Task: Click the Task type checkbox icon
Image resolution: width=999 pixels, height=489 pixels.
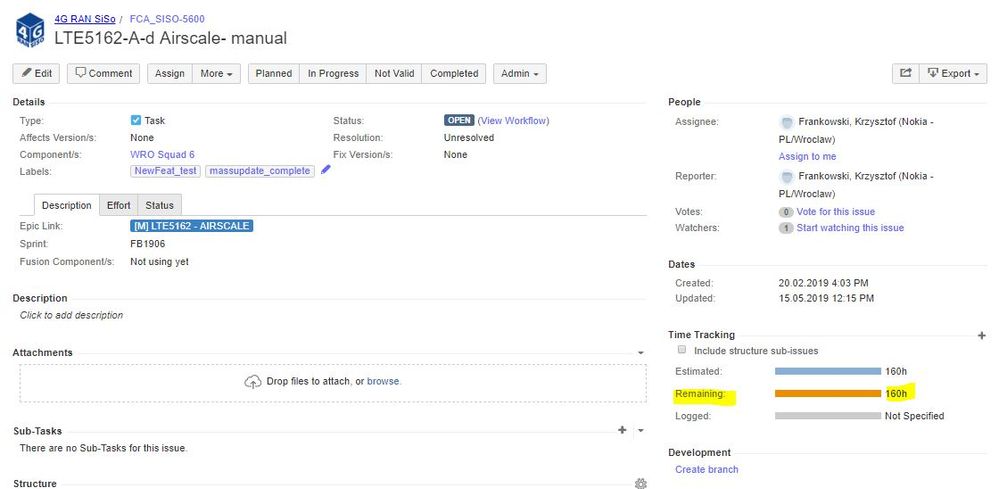Action: click(x=136, y=120)
